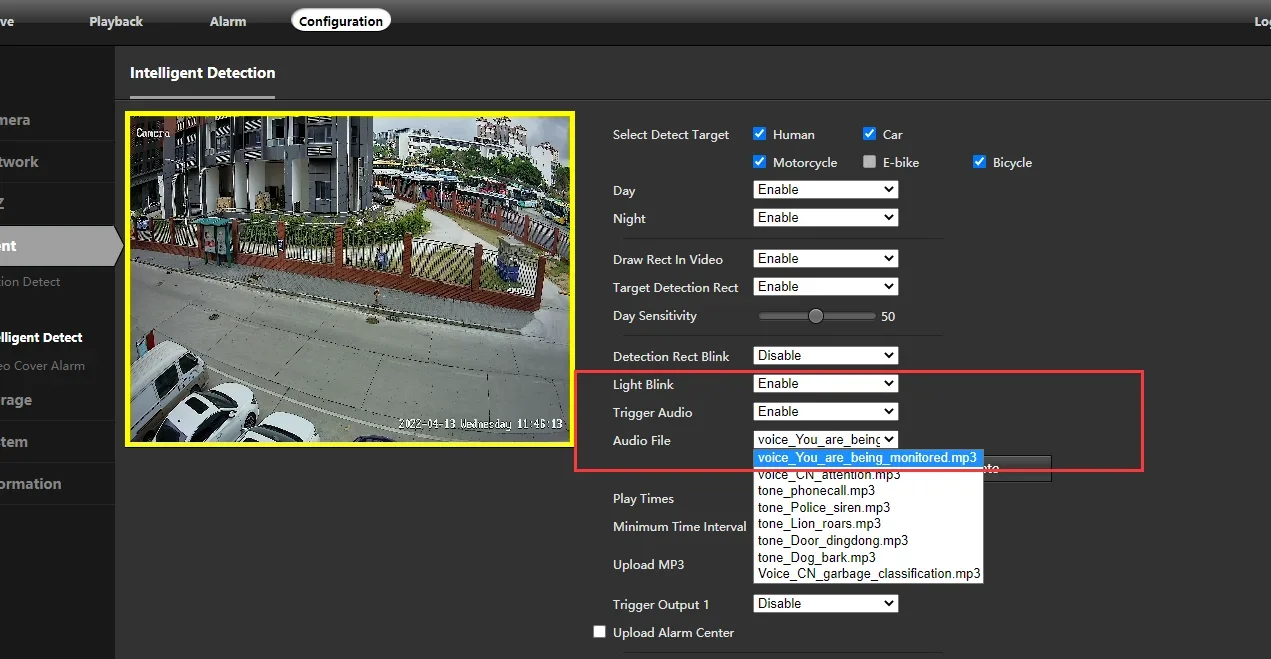Choose tone_Dog_bark.mp3 audio file
Viewport: 1271px width, 659px height.
click(x=816, y=558)
